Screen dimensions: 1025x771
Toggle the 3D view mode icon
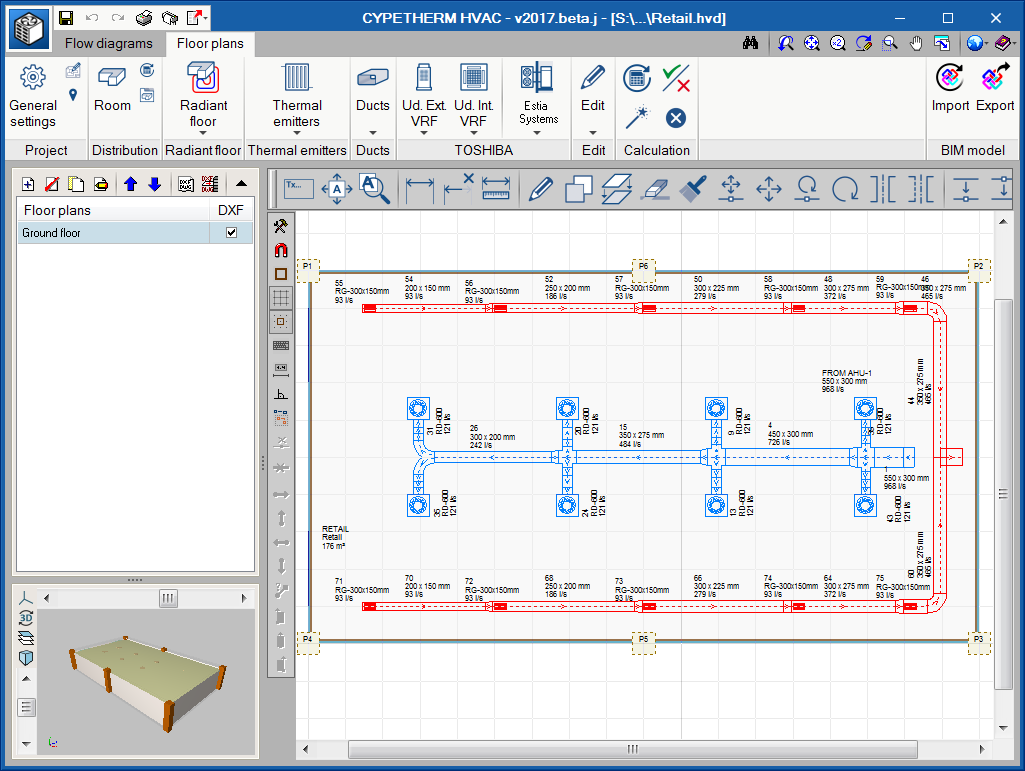click(x=26, y=617)
